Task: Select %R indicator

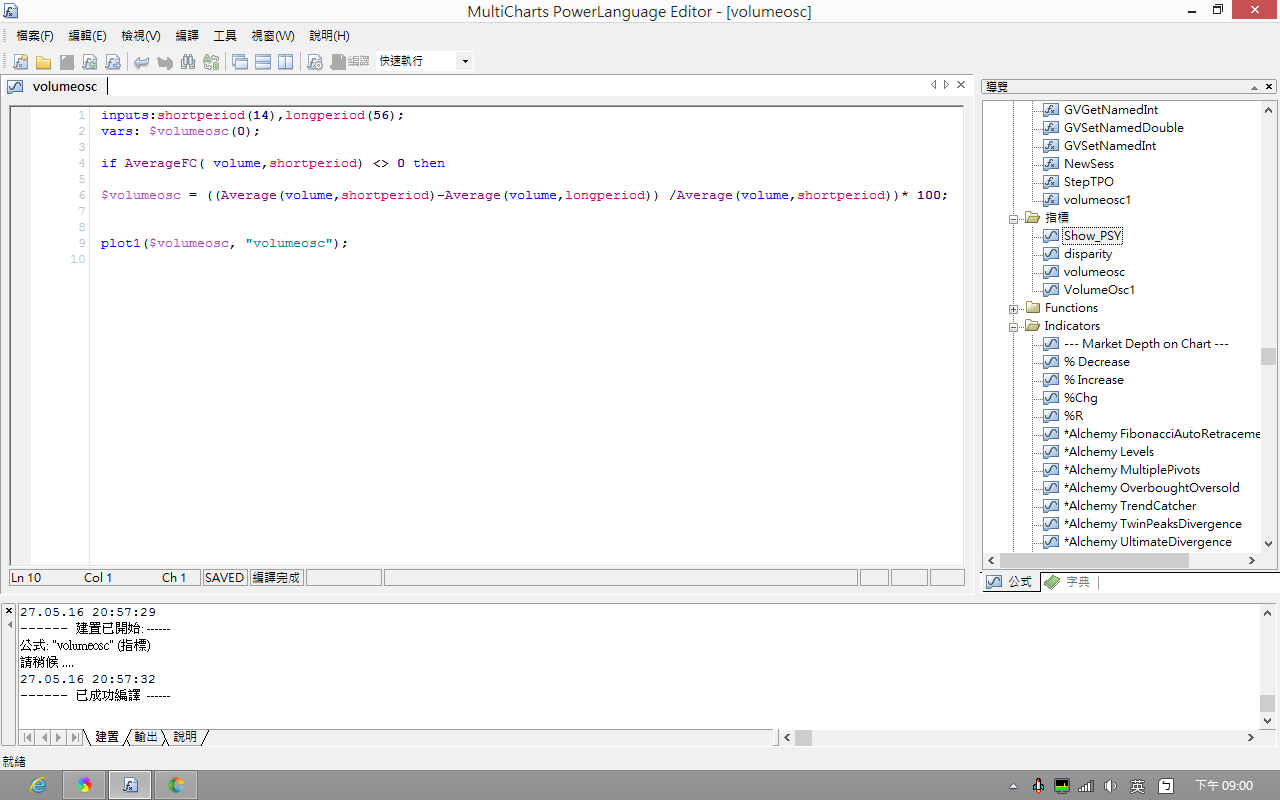Action: [x=1073, y=416]
